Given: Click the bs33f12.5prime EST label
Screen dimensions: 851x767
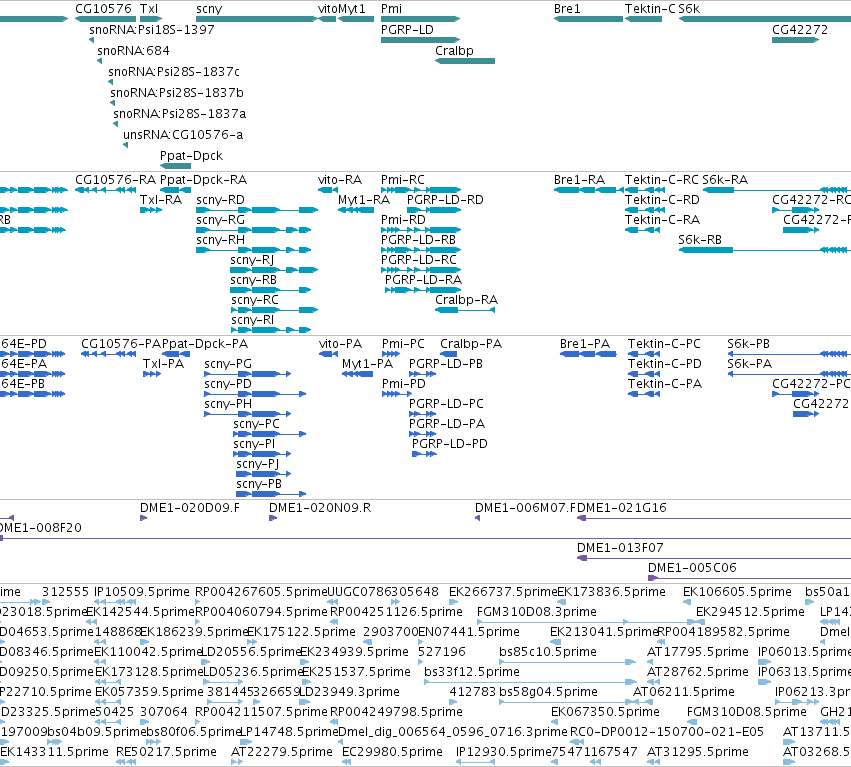Looking at the screenshot, I should pyautogui.click(x=472, y=672).
